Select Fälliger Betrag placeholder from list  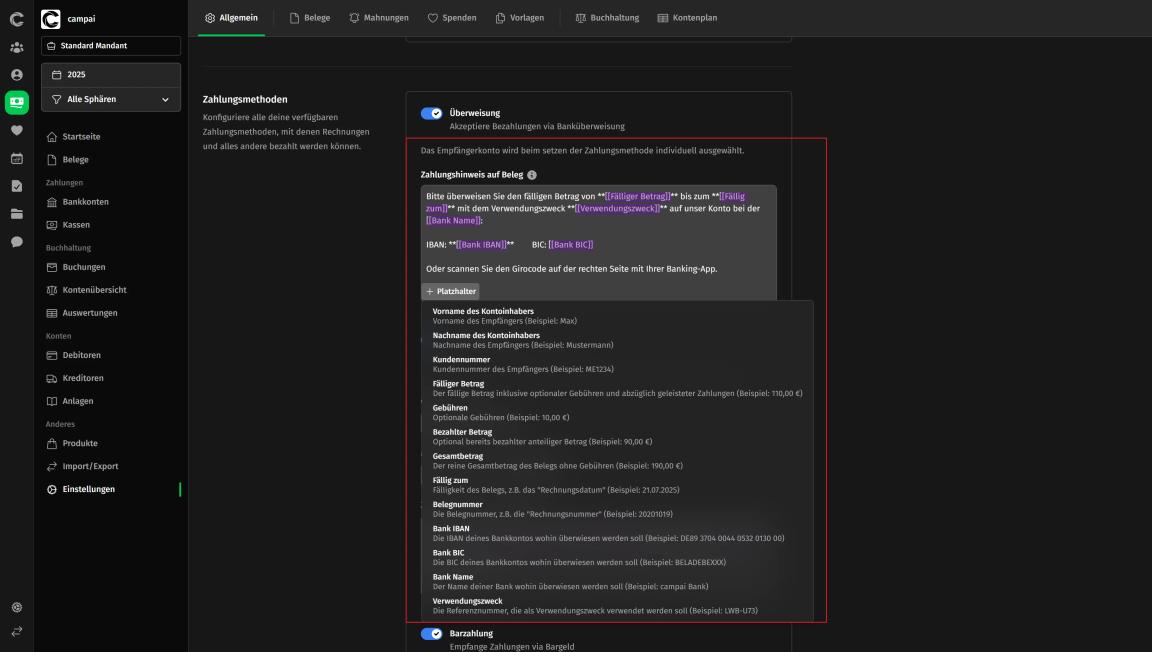(617, 388)
